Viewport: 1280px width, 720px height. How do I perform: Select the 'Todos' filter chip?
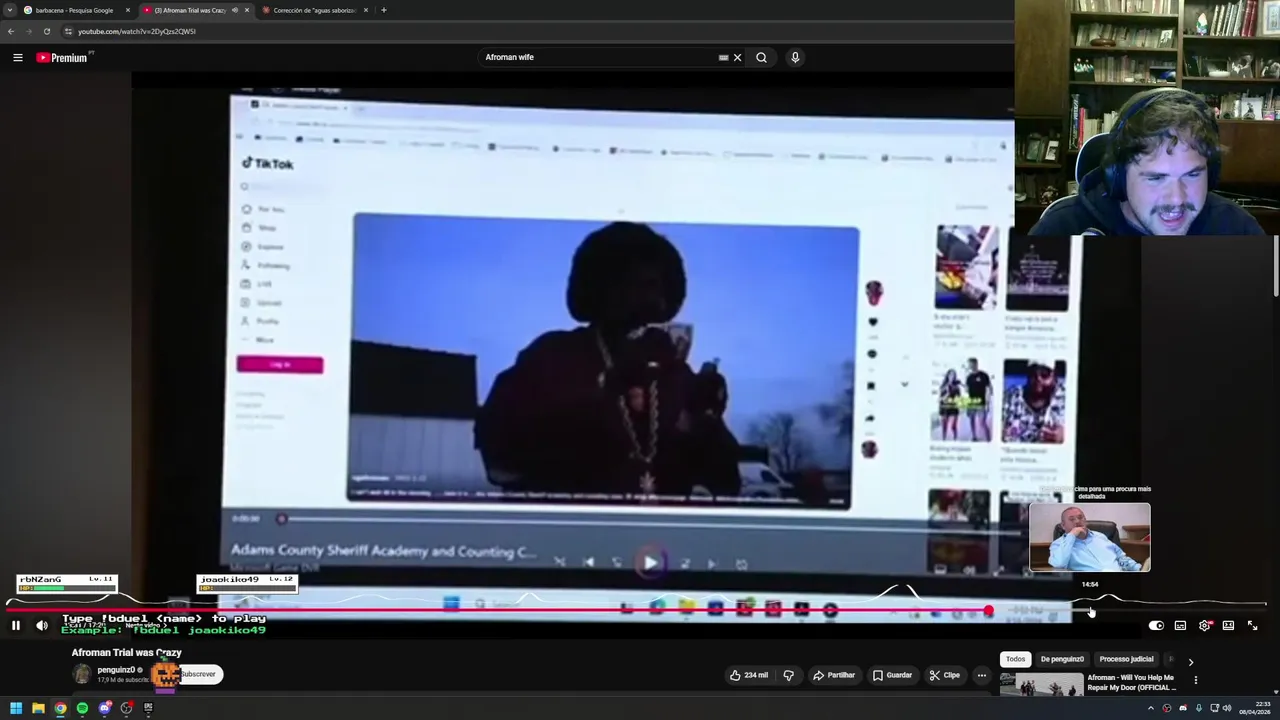[1015, 659]
